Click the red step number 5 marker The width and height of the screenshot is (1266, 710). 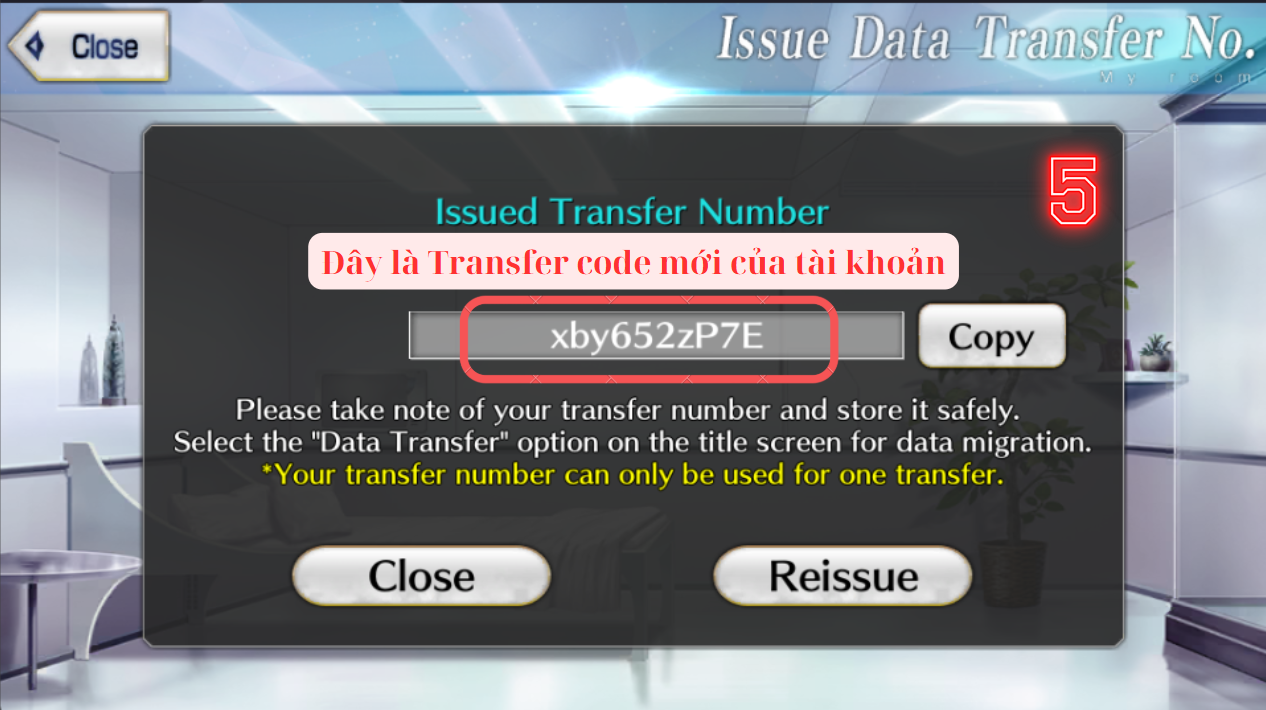(x=1073, y=188)
